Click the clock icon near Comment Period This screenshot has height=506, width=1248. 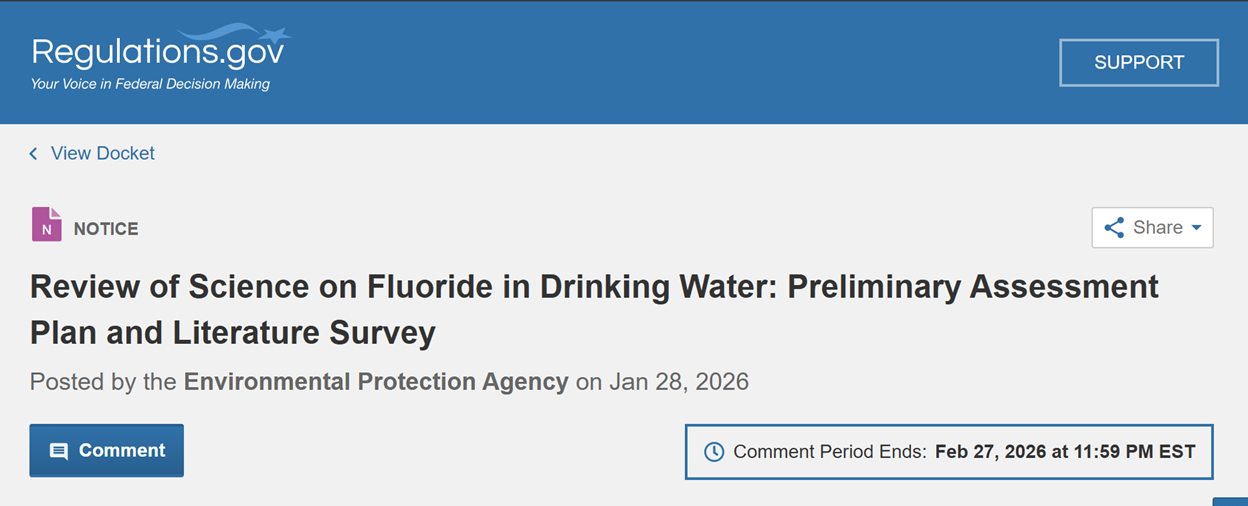tap(714, 452)
